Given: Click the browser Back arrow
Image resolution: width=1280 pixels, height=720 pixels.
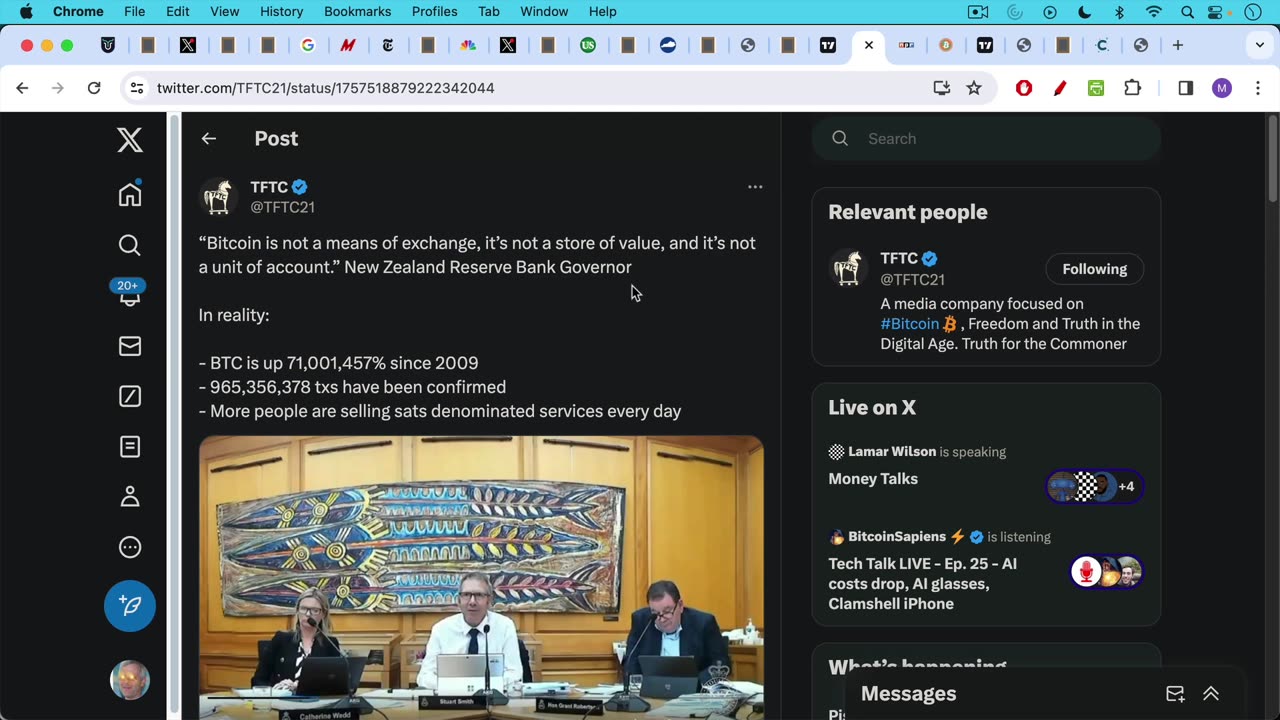Looking at the screenshot, I should [x=22, y=88].
